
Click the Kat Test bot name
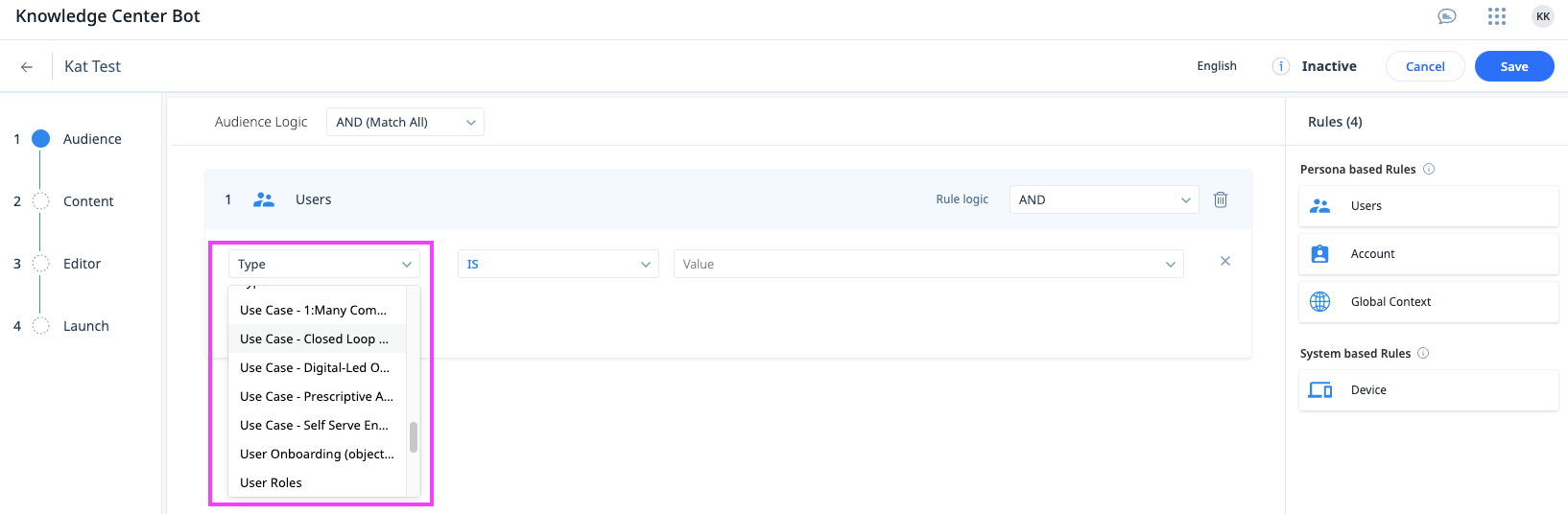92,66
